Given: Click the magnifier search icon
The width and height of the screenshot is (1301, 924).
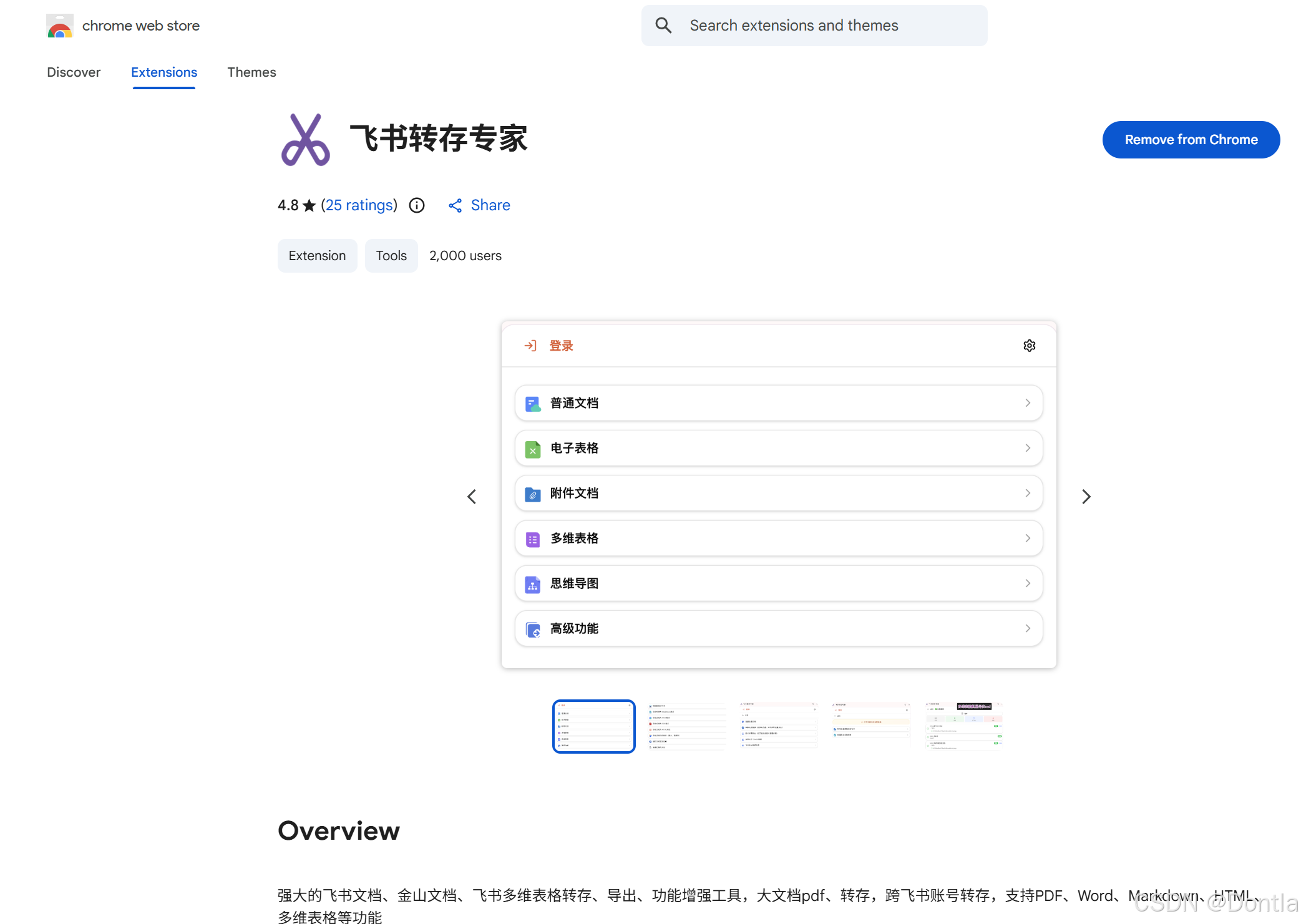Looking at the screenshot, I should 663,26.
